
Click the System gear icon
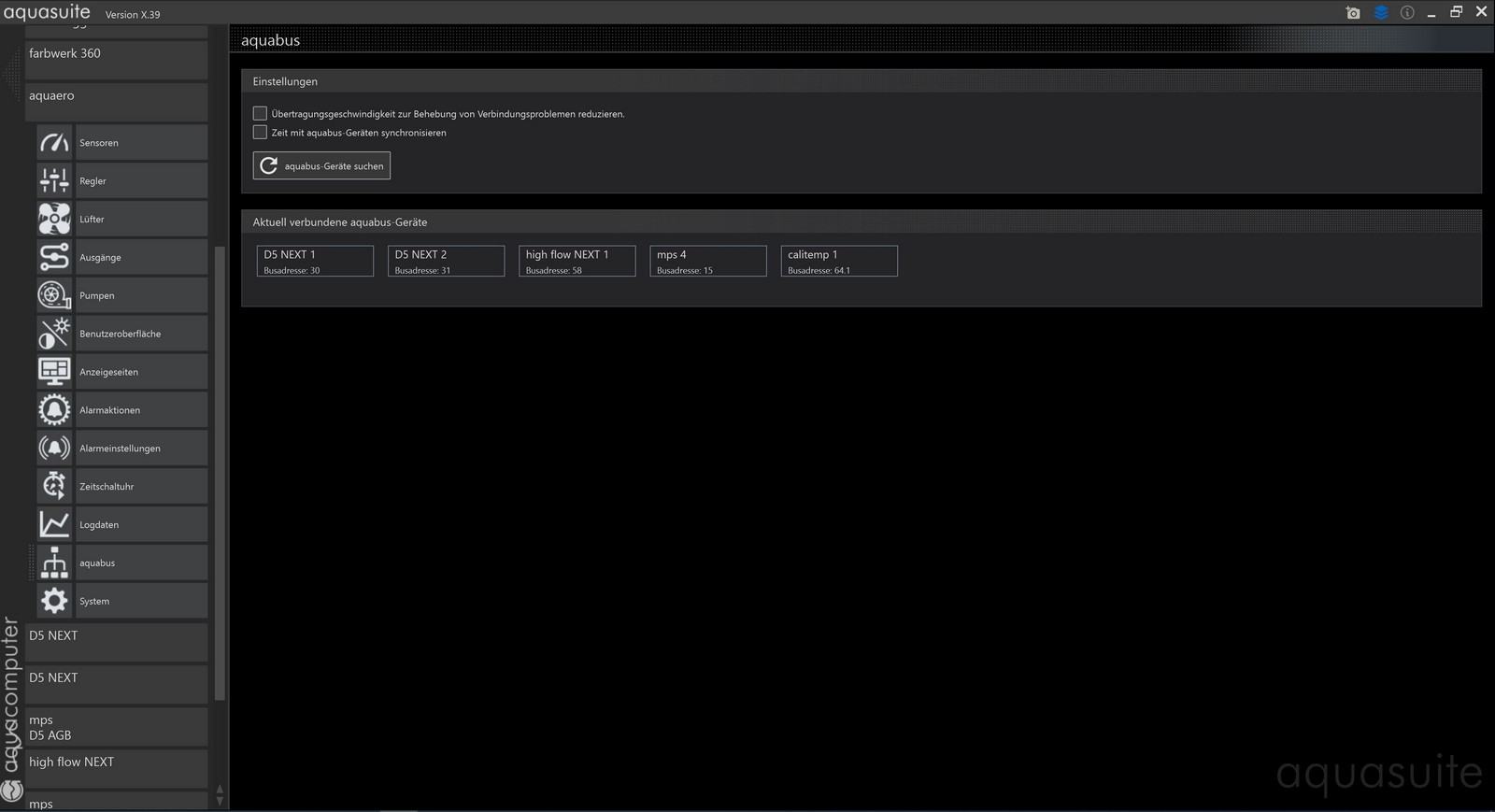54,601
